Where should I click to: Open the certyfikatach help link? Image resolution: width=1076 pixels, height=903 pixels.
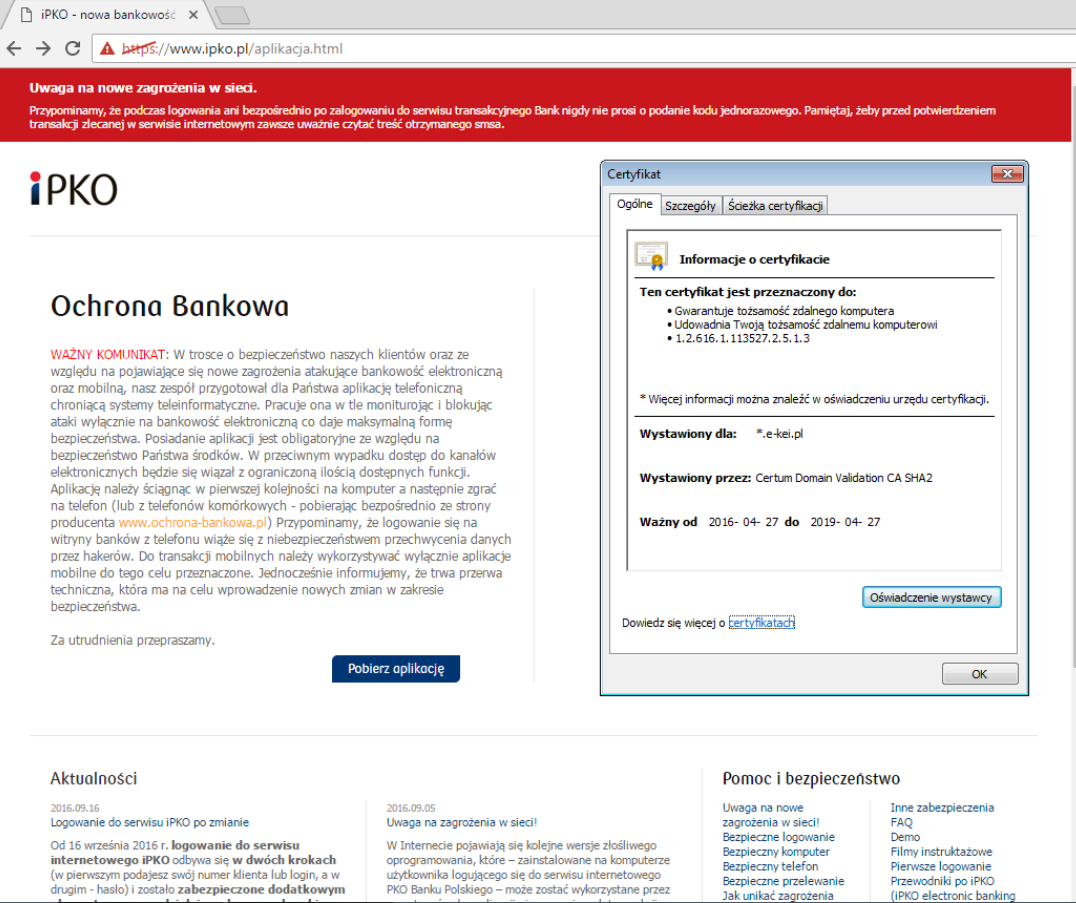point(762,623)
